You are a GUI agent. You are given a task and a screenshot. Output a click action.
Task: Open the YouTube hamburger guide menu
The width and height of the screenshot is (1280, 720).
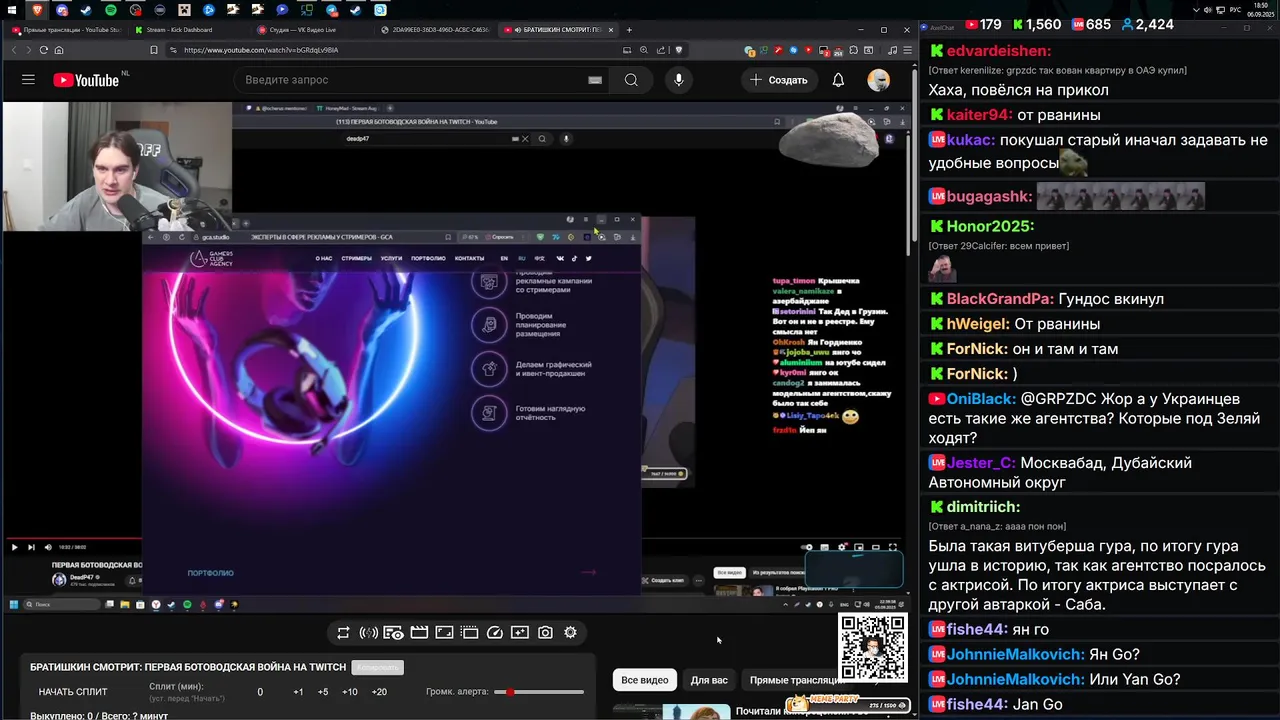[28, 80]
